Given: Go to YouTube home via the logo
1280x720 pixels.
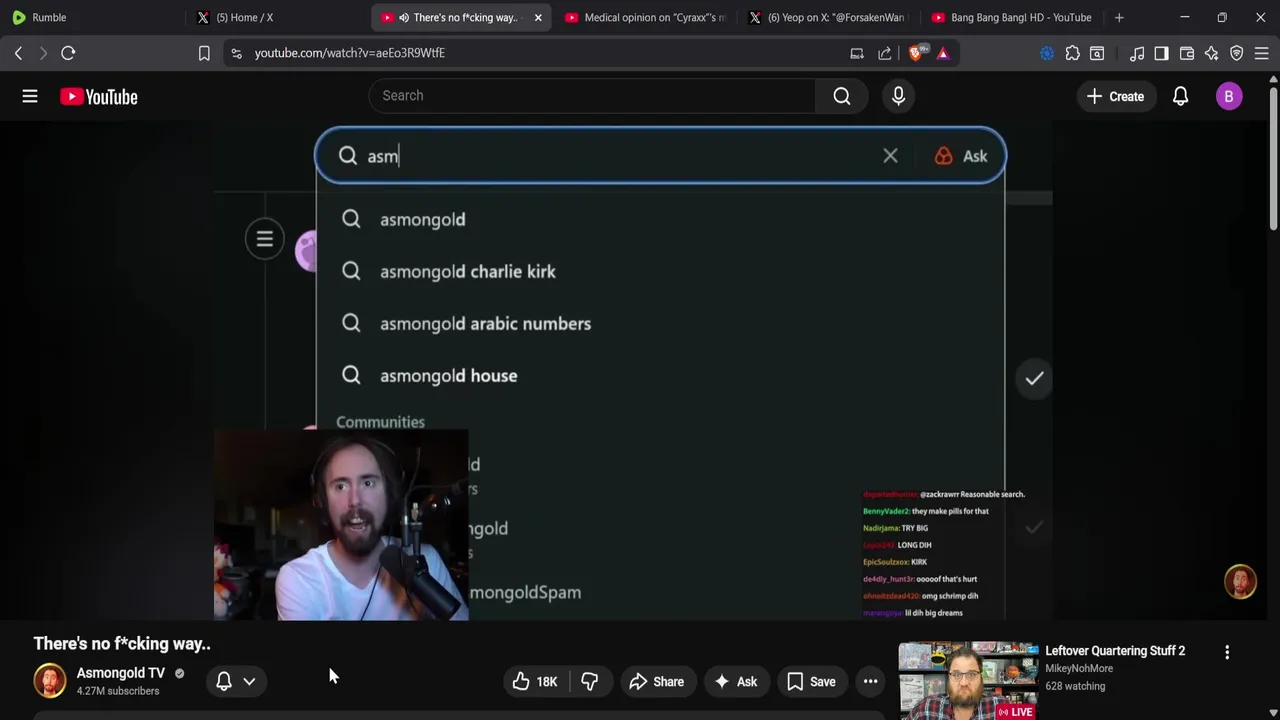Looking at the screenshot, I should click(x=98, y=96).
